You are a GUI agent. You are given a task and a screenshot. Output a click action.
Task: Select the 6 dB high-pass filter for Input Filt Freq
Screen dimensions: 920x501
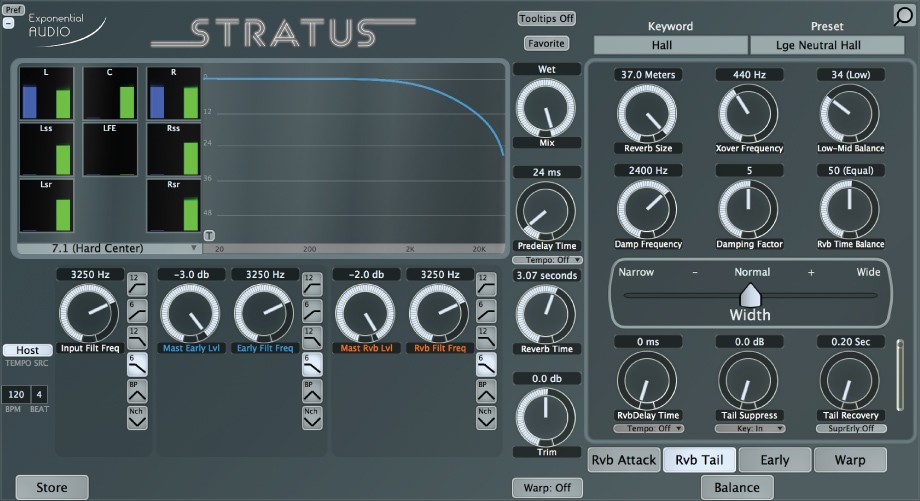[x=137, y=312]
